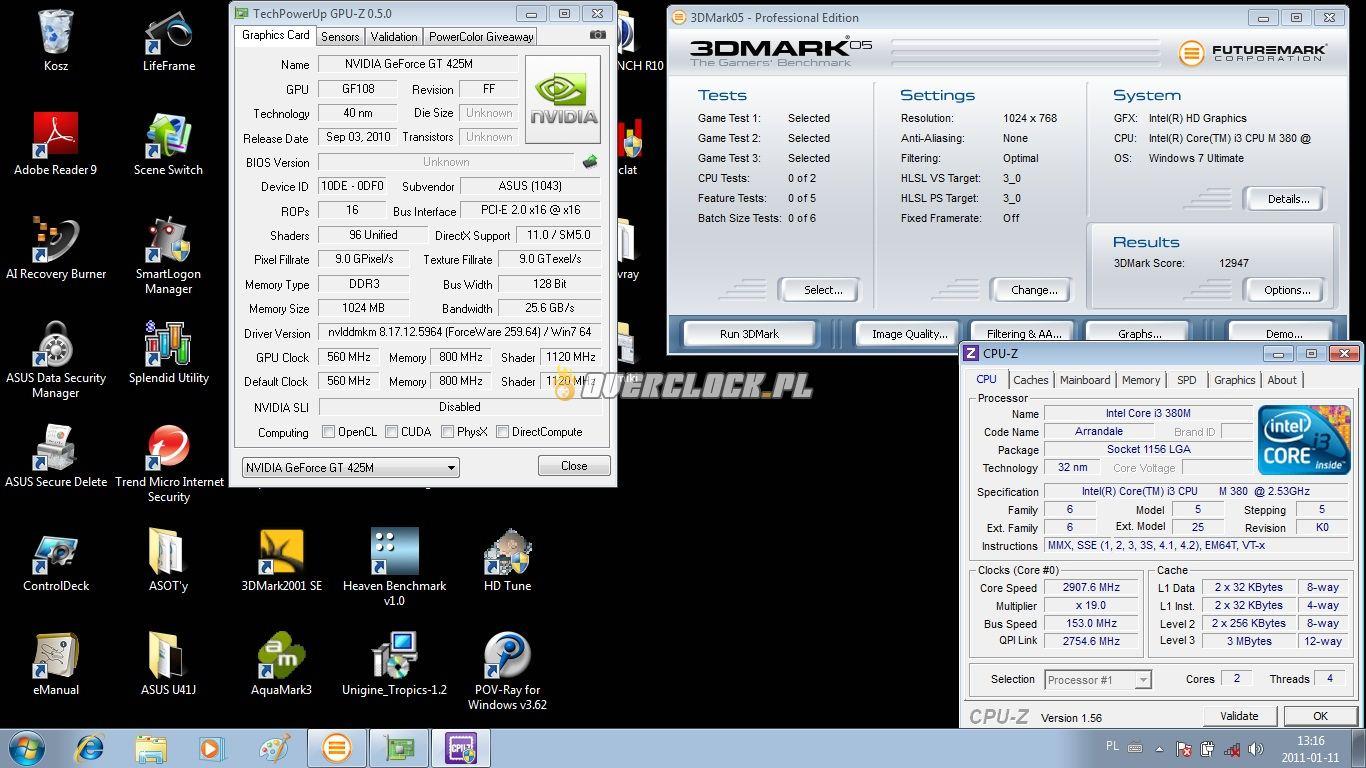This screenshot has height=768, width=1366.
Task: Open Windows Start menu orb
Action: click(x=26, y=748)
